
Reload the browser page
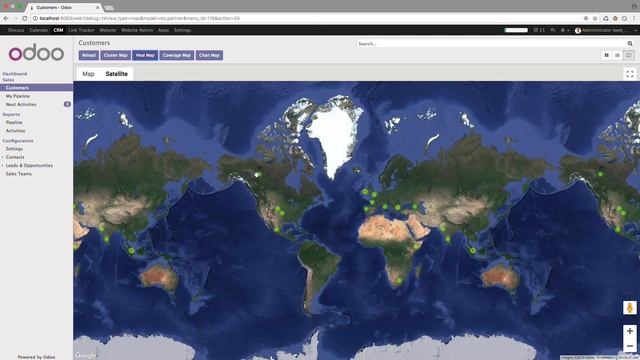[24, 18]
